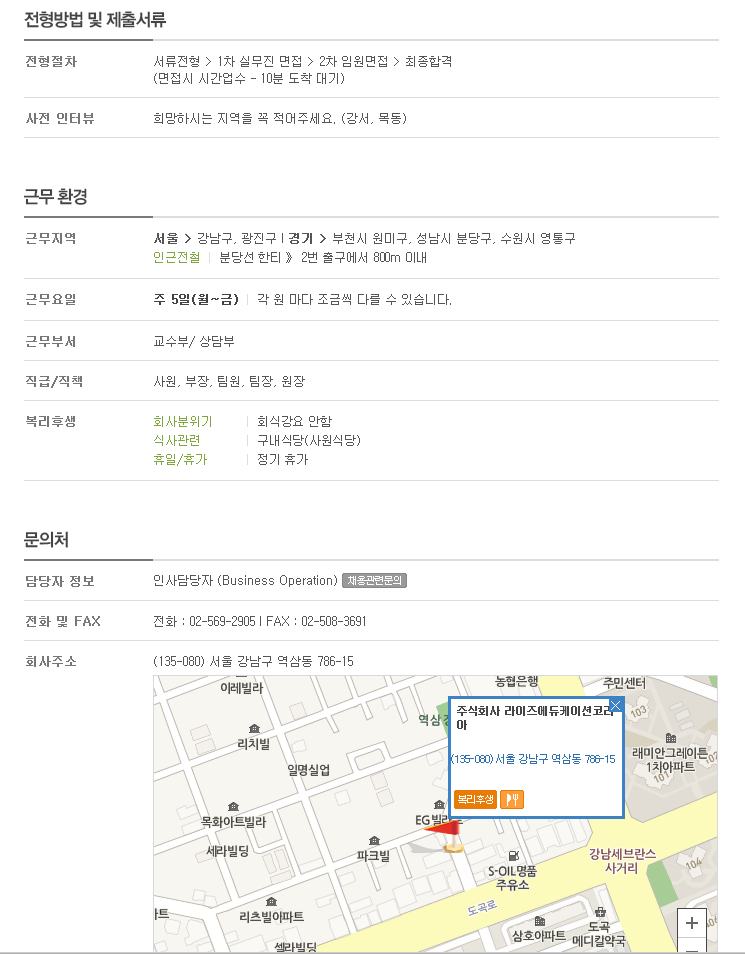Click the fork and knife meal icon
Image resolution: width=745 pixels, height=954 pixels.
point(512,799)
